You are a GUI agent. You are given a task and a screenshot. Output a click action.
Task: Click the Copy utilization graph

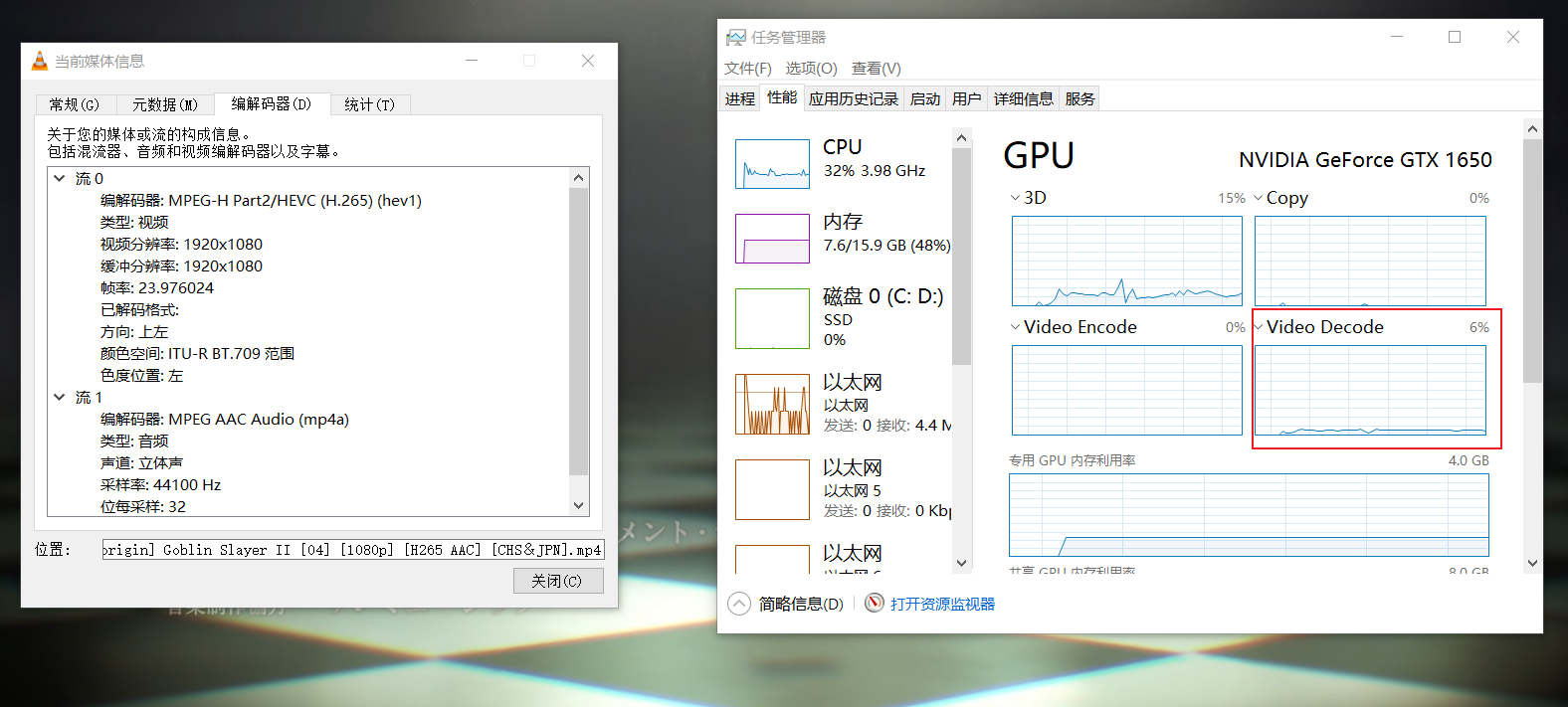[x=1370, y=261]
